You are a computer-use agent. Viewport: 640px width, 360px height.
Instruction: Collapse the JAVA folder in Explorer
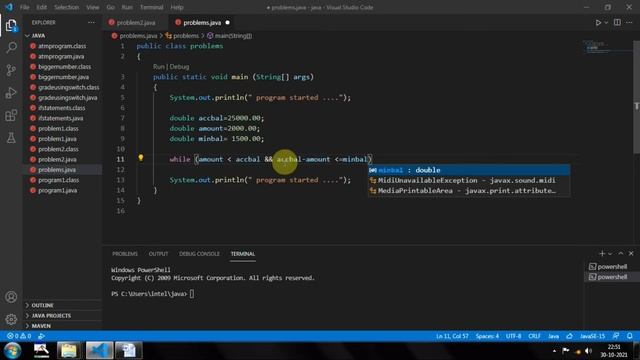click(x=62, y=36)
